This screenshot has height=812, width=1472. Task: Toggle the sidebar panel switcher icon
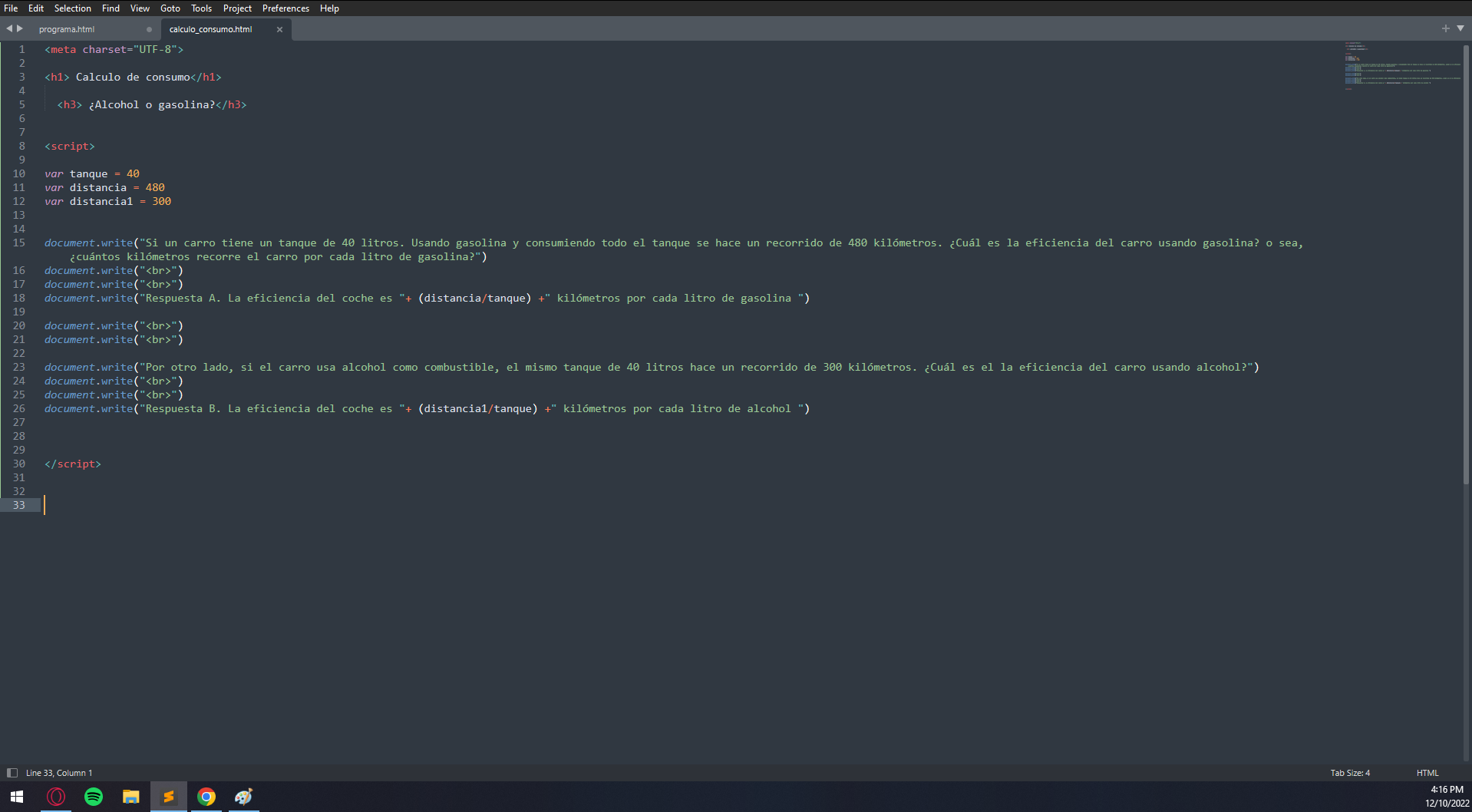12,773
